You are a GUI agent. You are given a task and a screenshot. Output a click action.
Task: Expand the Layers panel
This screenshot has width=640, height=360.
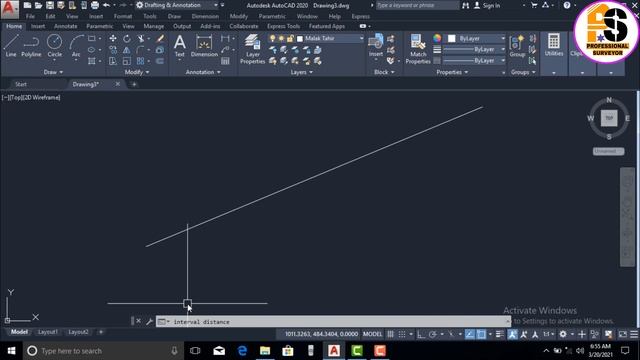[x=302, y=72]
